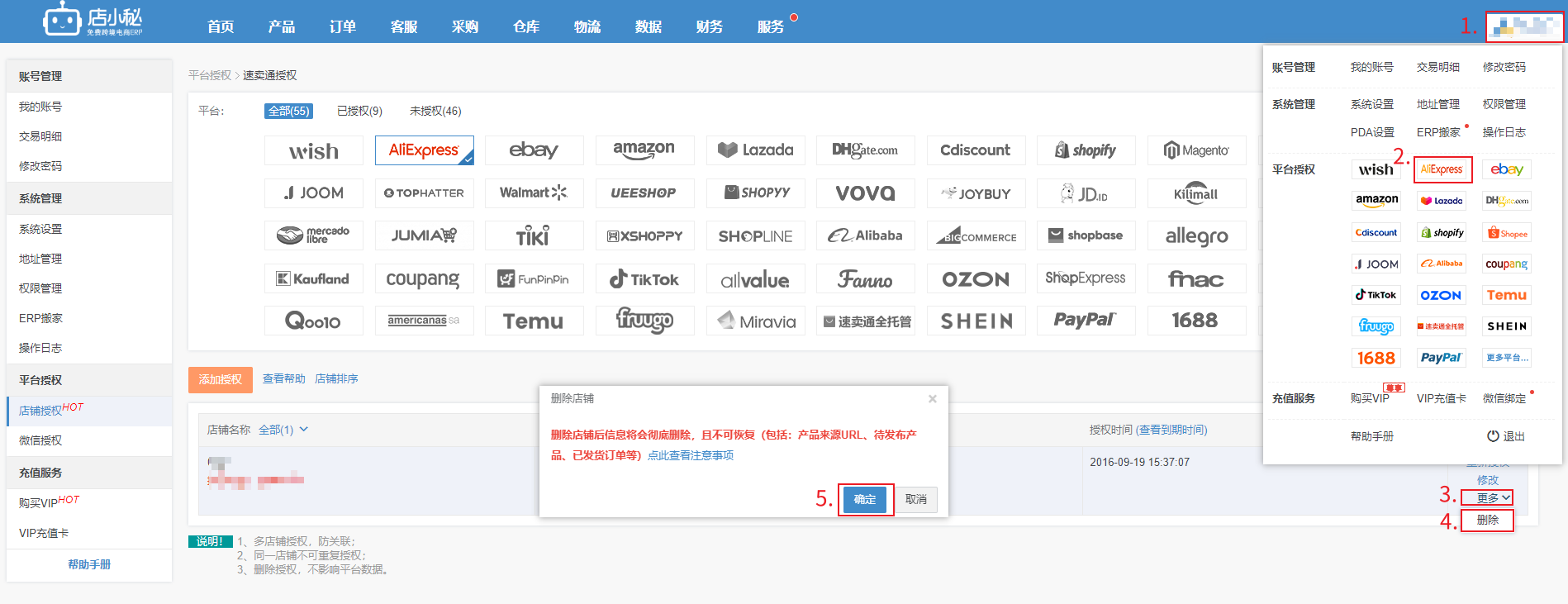Open the 产品 top menu
This screenshot has width=1568, height=604.
coord(282,26)
